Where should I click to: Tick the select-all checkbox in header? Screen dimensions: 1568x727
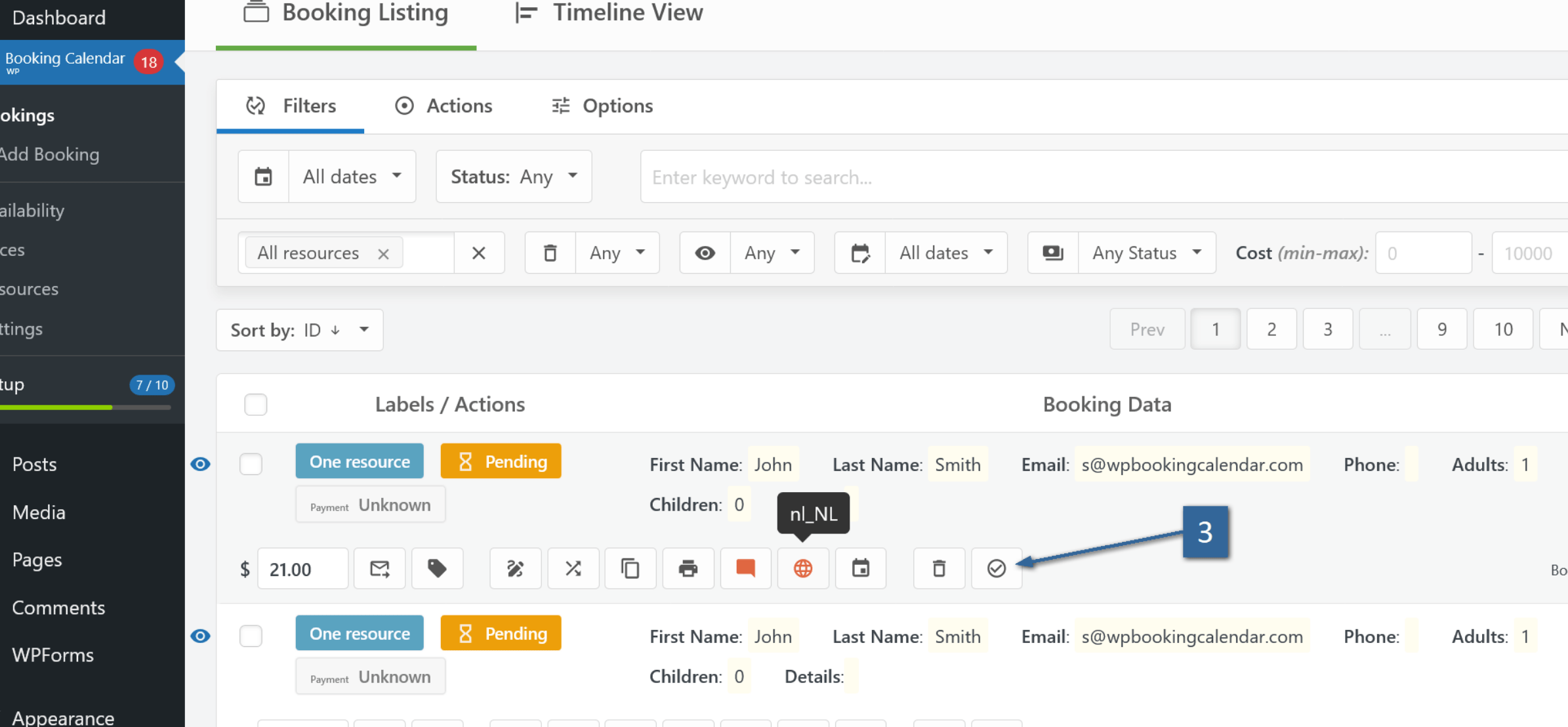click(x=255, y=404)
